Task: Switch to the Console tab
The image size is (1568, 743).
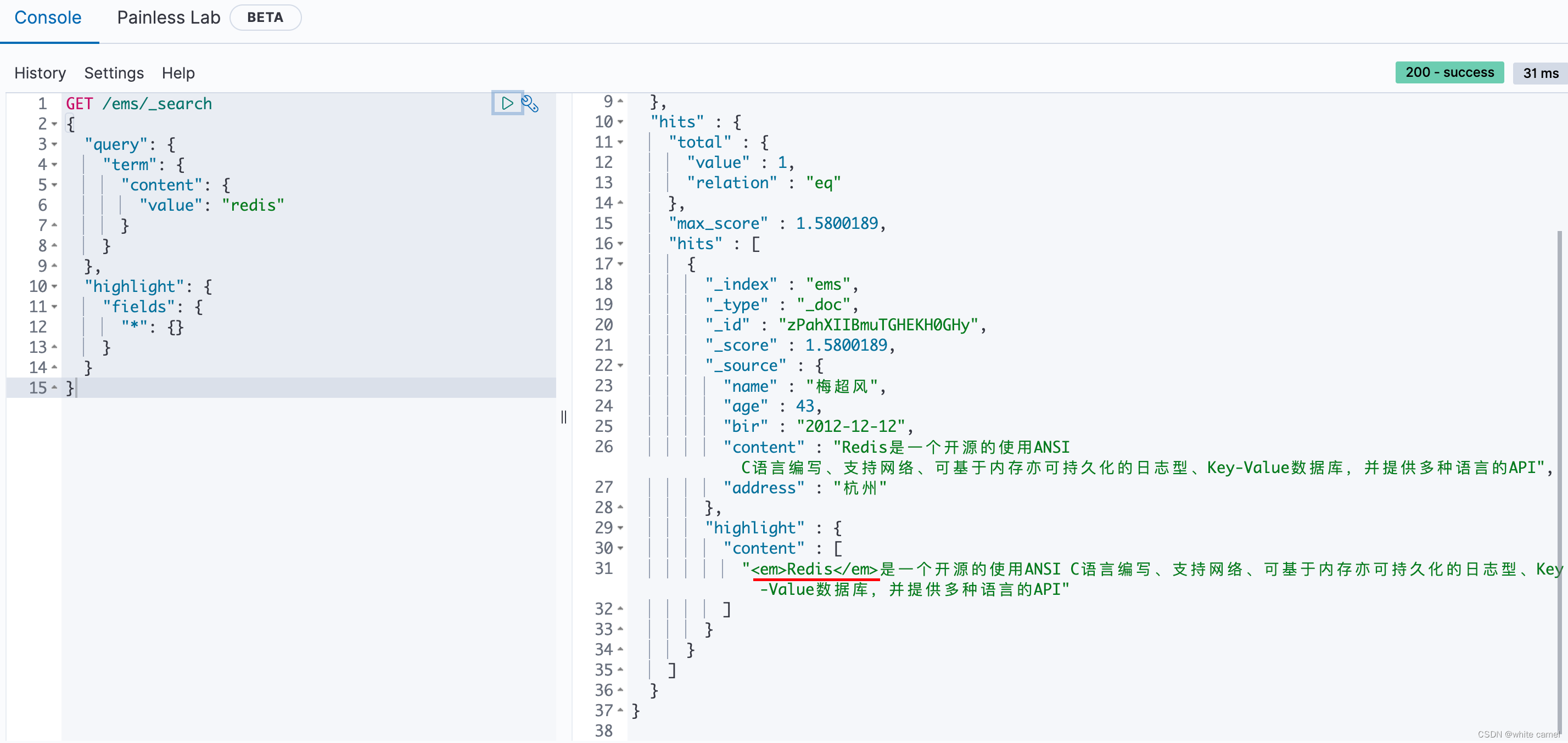Action: tap(47, 18)
